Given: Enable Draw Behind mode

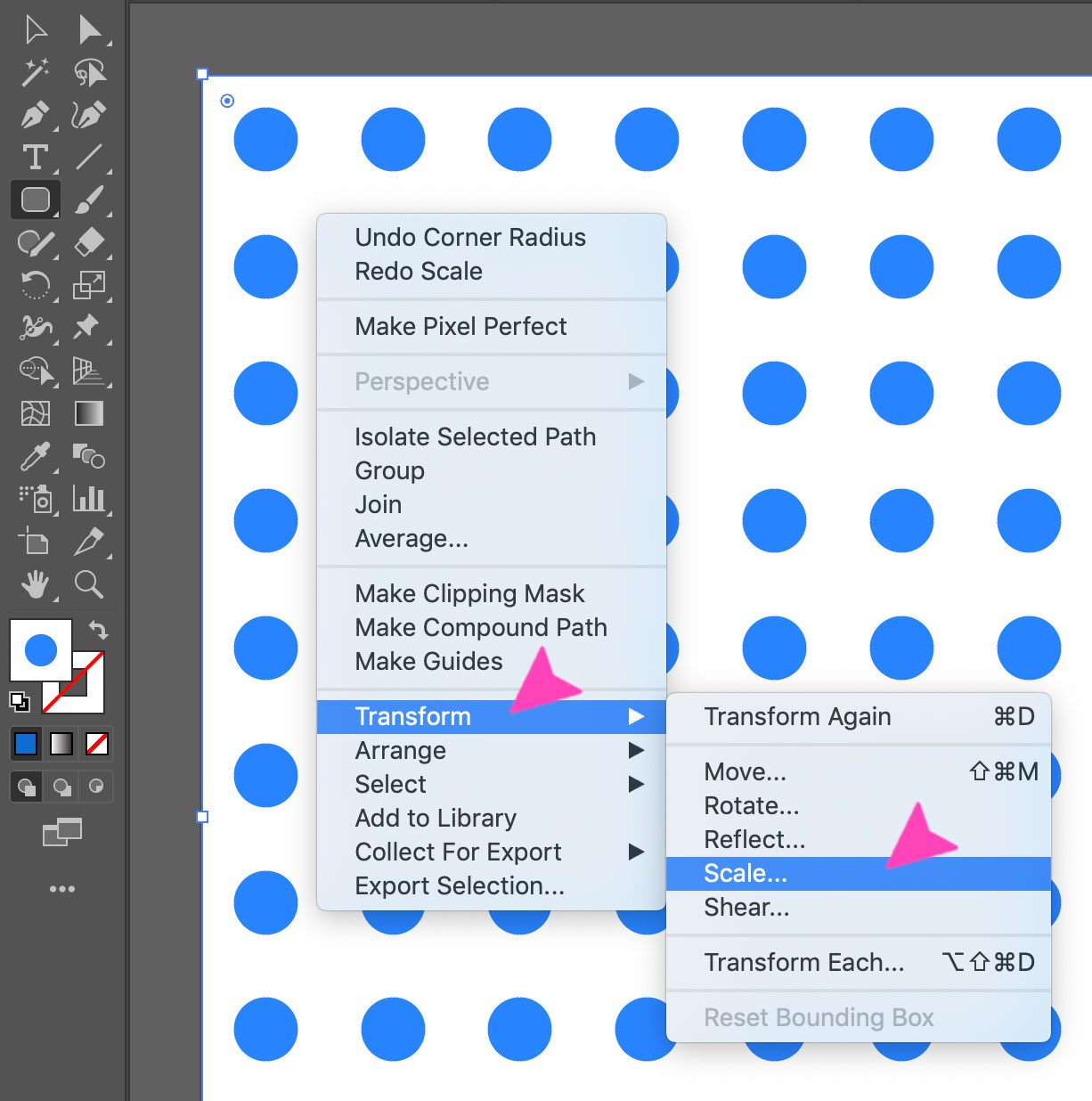Looking at the screenshot, I should tap(61, 787).
